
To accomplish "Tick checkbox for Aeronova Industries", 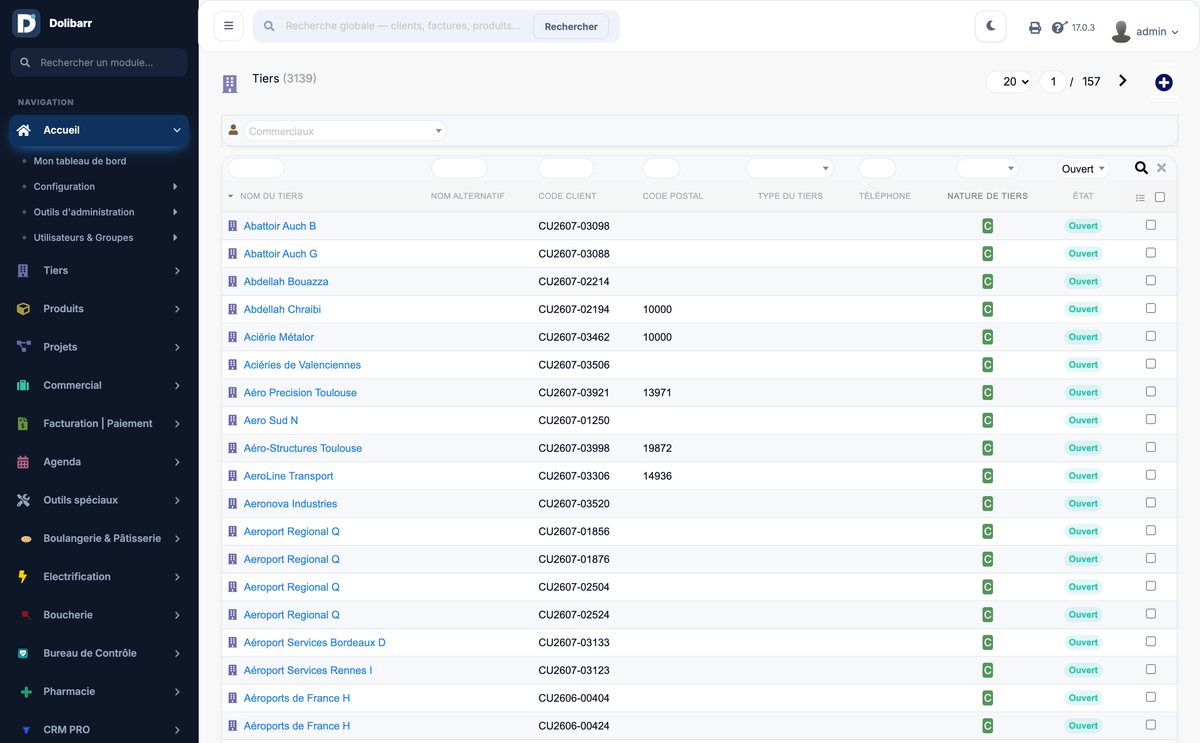I will click(1151, 503).
